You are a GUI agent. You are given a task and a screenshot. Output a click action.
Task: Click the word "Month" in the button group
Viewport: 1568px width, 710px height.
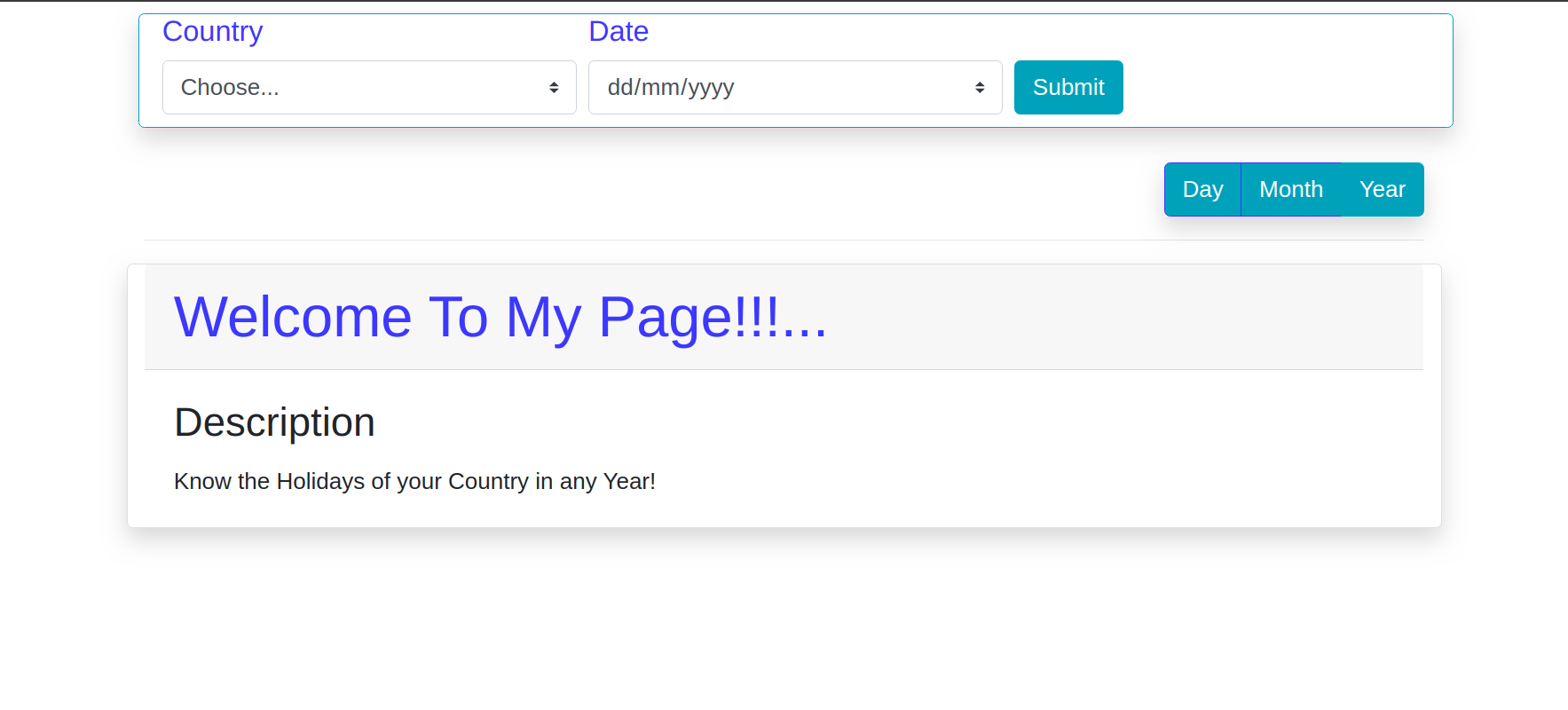point(1291,189)
